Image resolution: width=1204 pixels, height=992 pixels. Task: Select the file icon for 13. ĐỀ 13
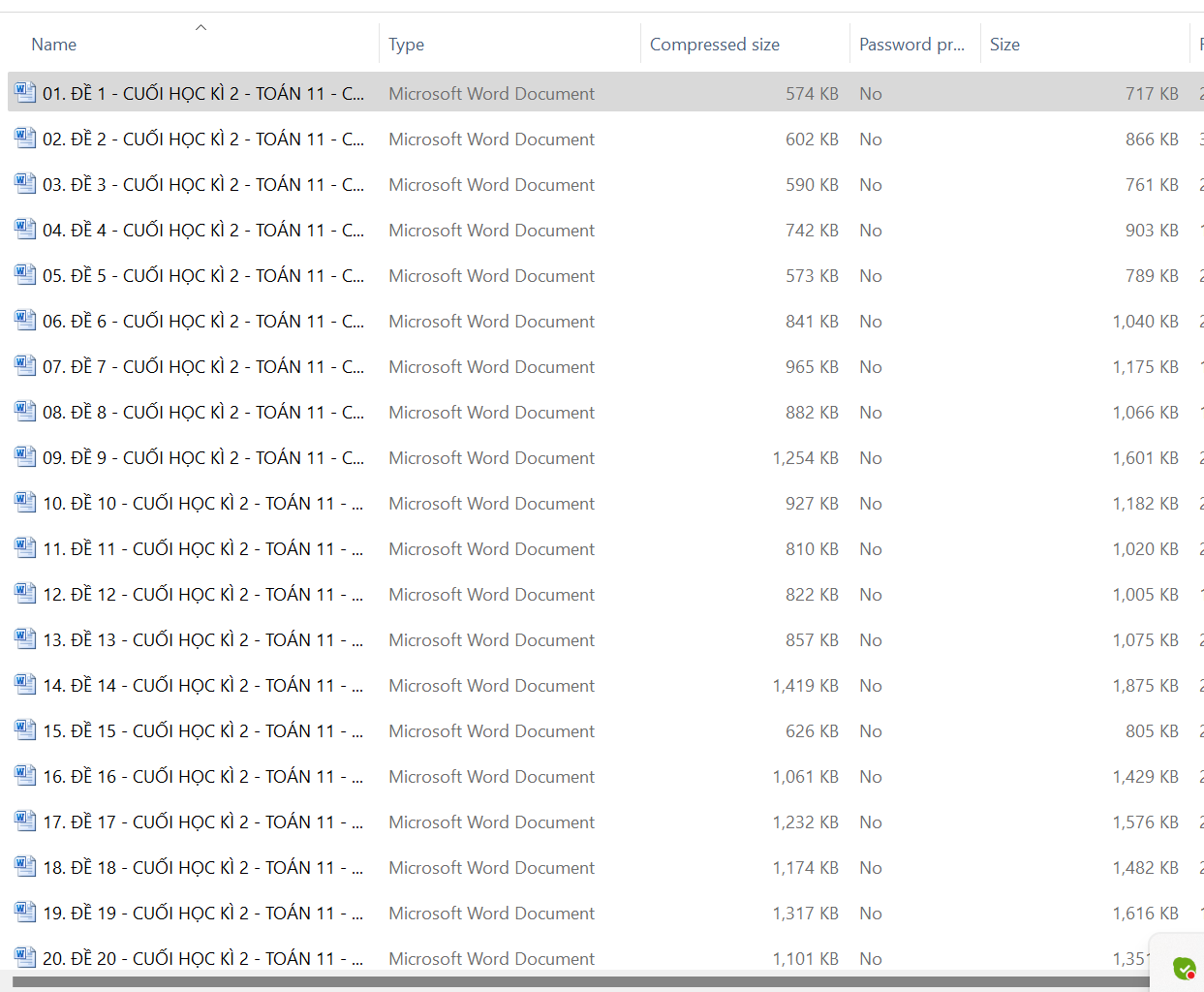tap(25, 639)
